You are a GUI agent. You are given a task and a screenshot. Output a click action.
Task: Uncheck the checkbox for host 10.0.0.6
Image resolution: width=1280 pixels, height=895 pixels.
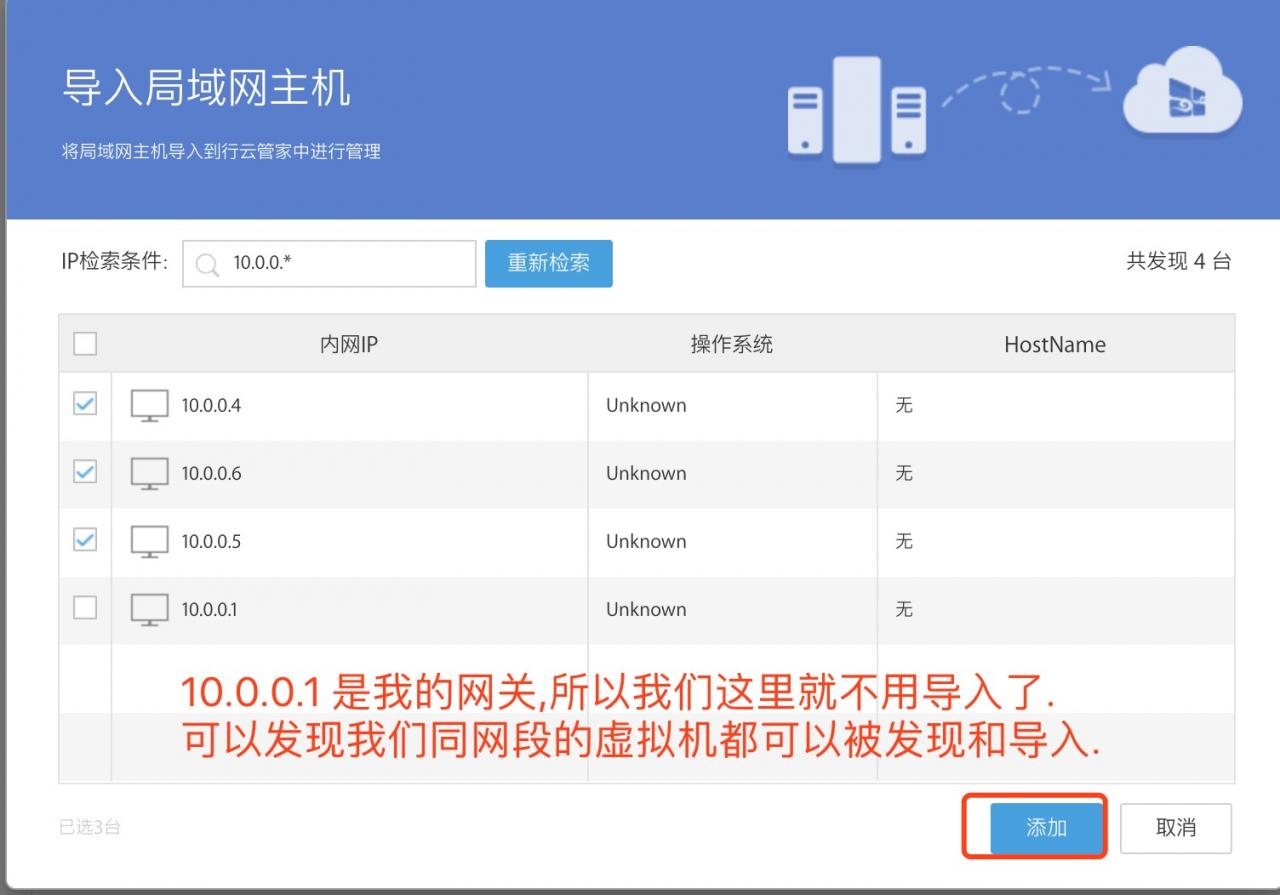click(x=85, y=472)
